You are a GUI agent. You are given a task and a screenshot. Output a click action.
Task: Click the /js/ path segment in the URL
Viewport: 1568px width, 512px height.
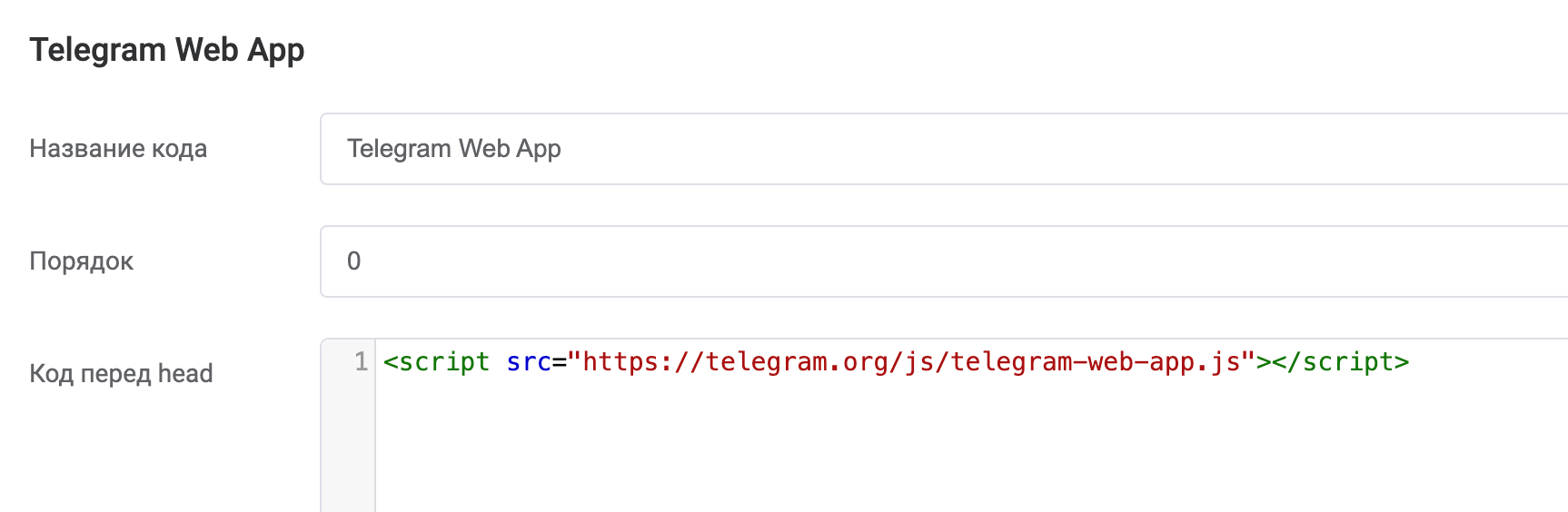coord(919,361)
